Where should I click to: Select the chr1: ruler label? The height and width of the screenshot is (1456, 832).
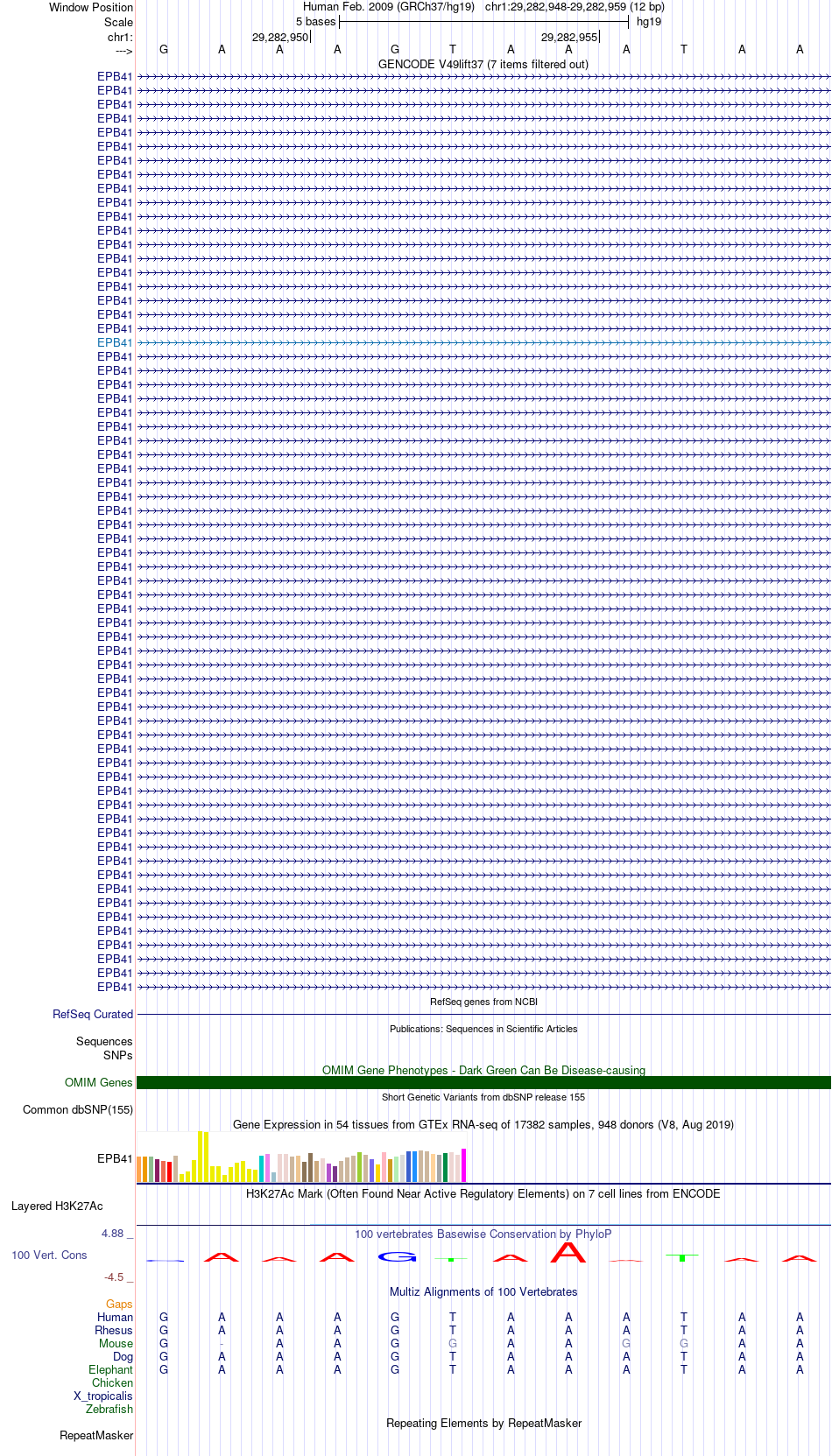(120, 37)
